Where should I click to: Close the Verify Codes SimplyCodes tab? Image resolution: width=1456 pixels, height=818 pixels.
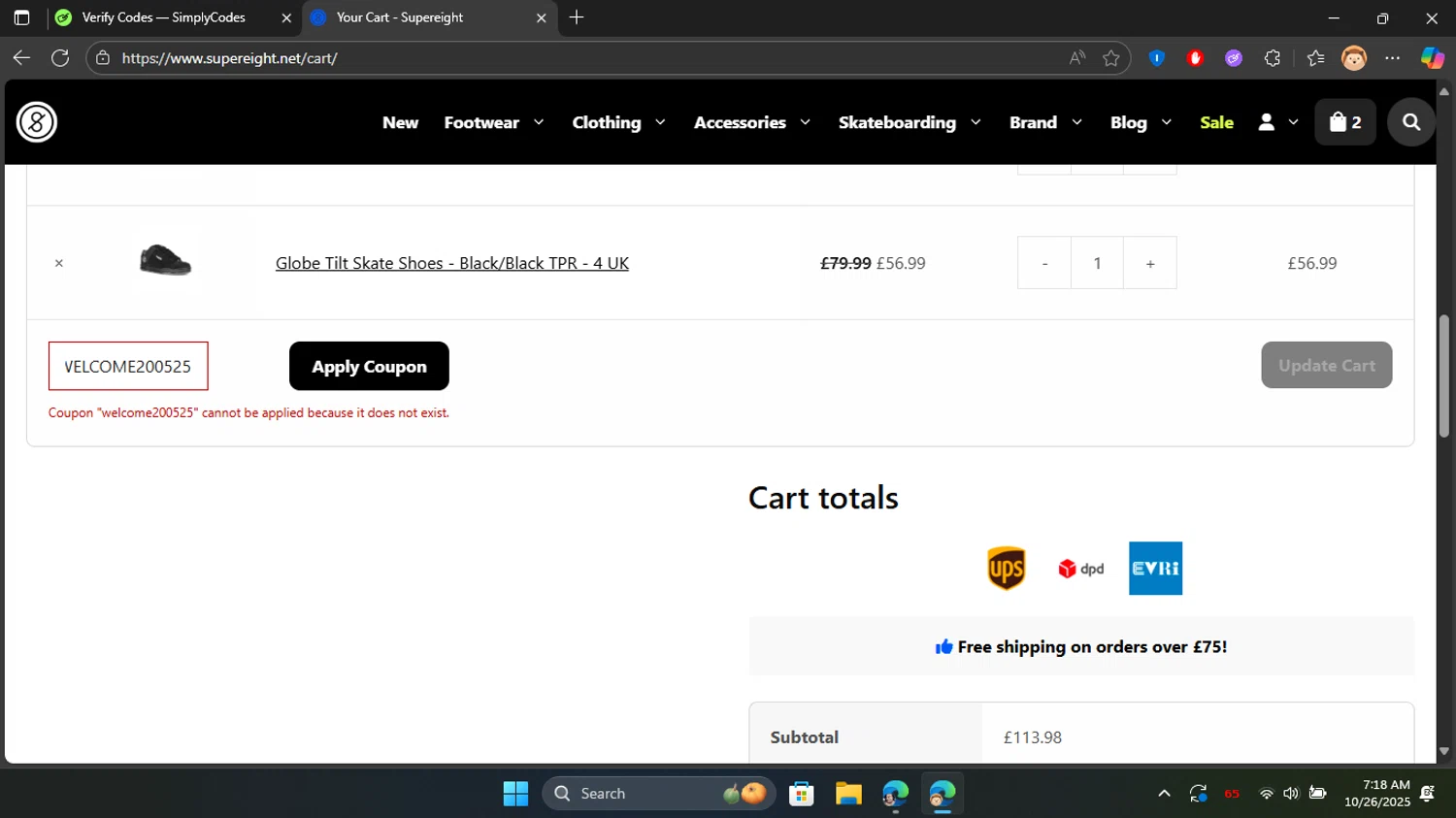coord(286,17)
